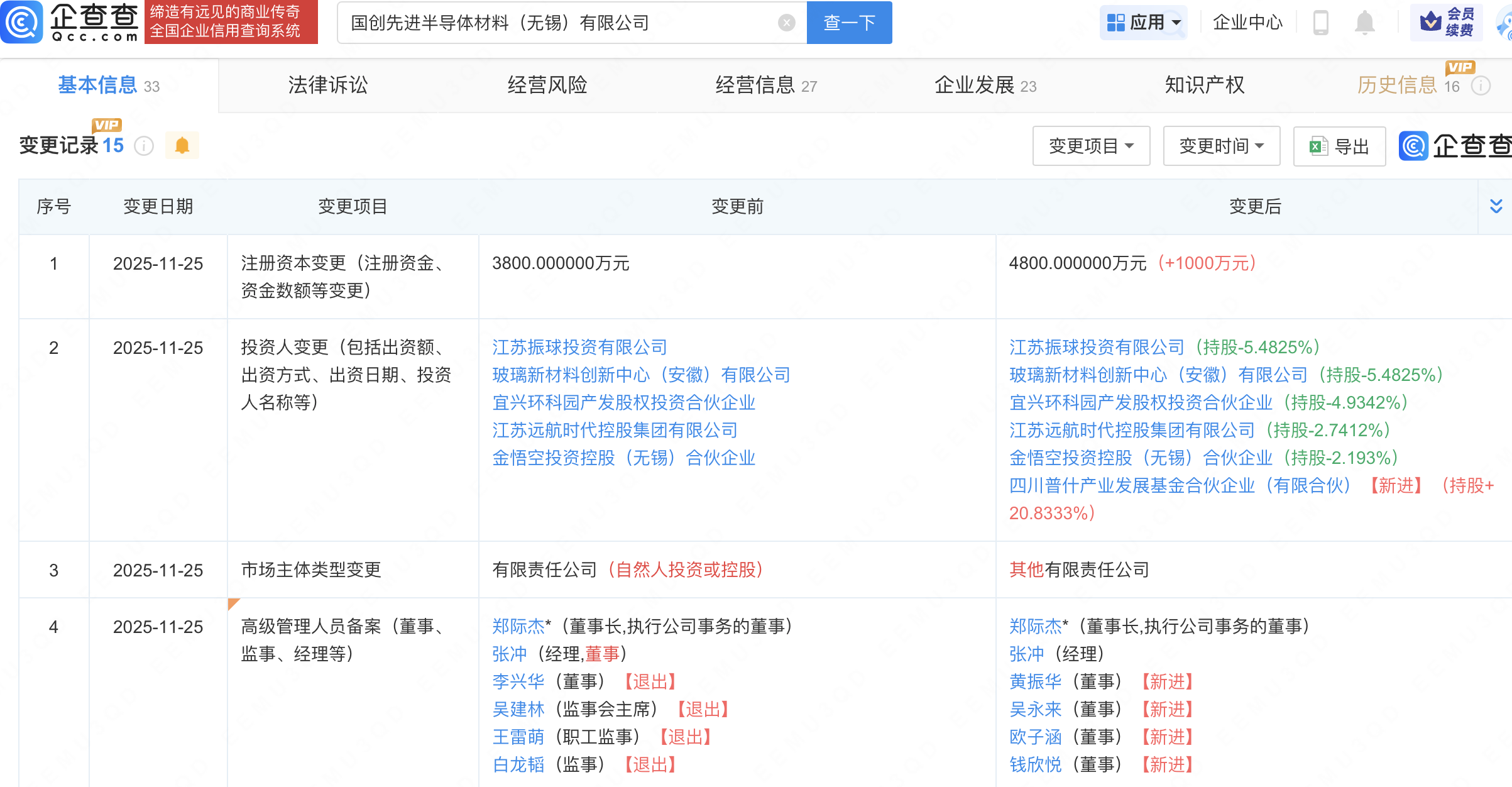Open 江苏振球投资有限公司 link in 变更前
This screenshot has width=1512, height=787.
[x=579, y=347]
